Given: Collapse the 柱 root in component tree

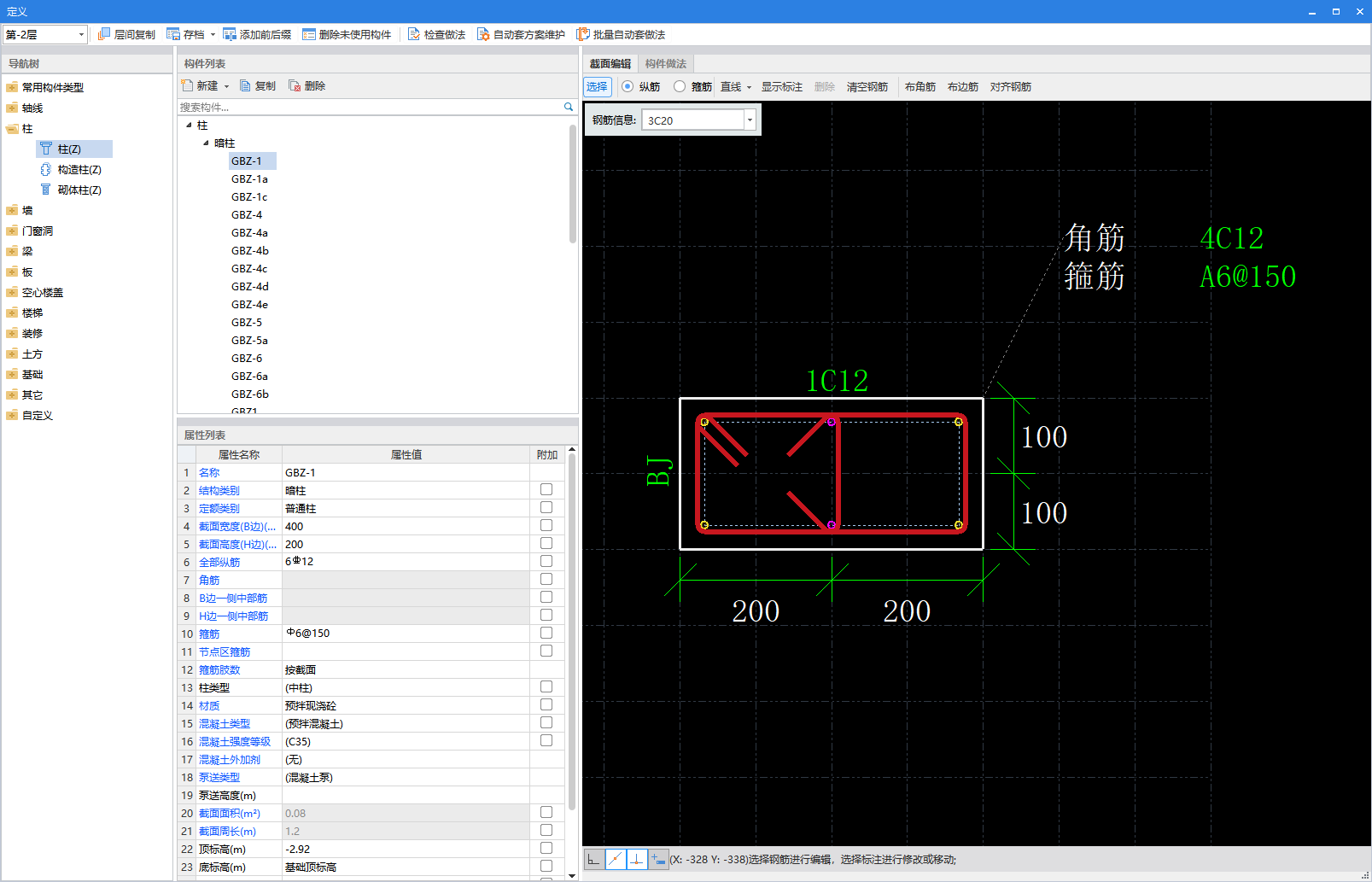Looking at the screenshot, I should [x=189, y=125].
